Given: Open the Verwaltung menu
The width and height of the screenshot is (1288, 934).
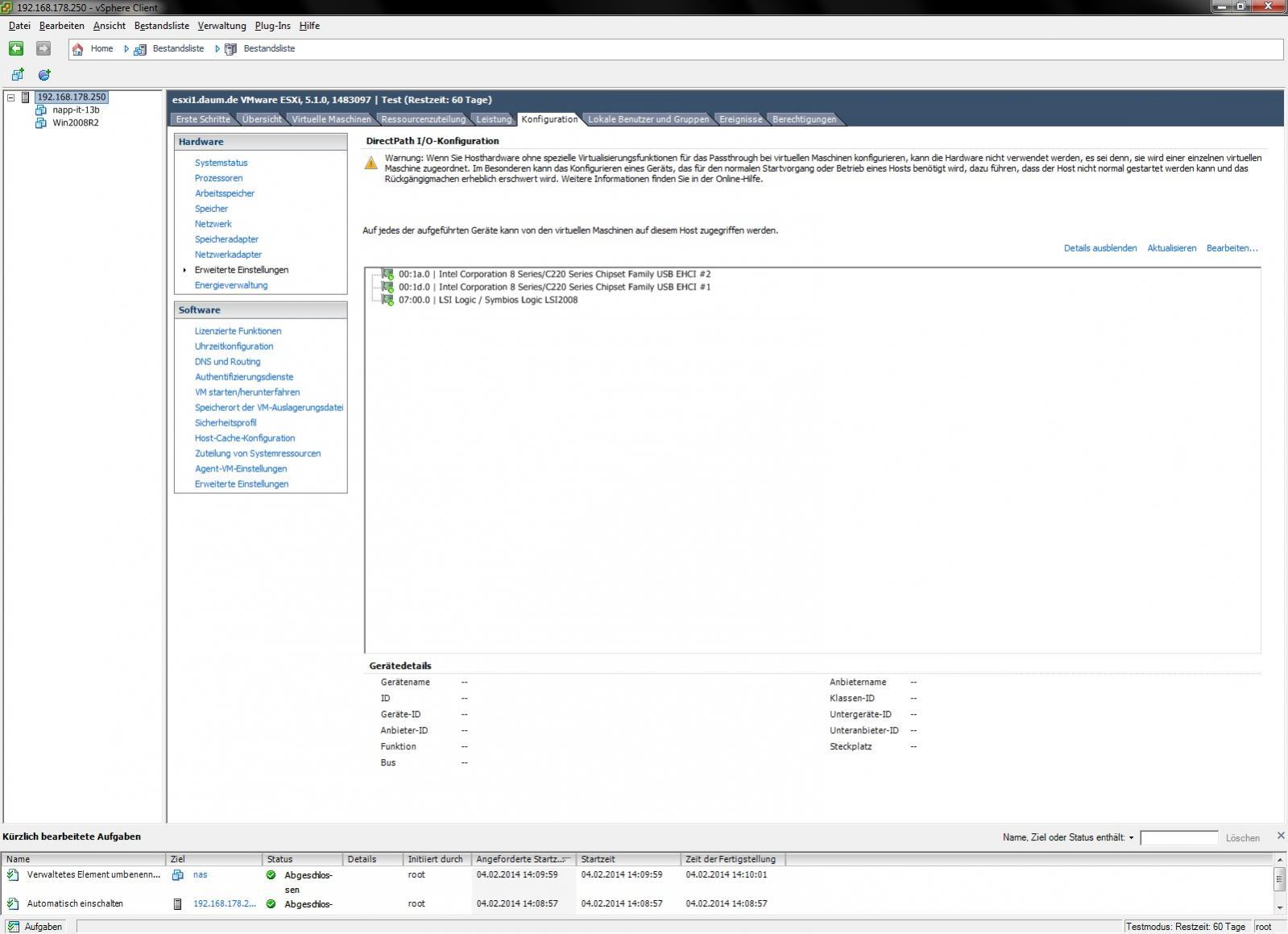Looking at the screenshot, I should click(222, 26).
